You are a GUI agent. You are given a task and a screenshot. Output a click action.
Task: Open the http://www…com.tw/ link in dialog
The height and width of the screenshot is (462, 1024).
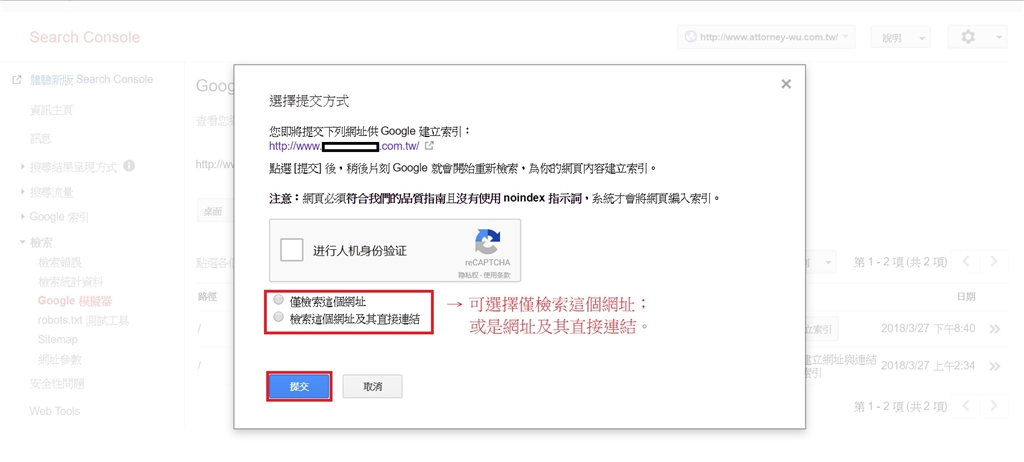(344, 146)
